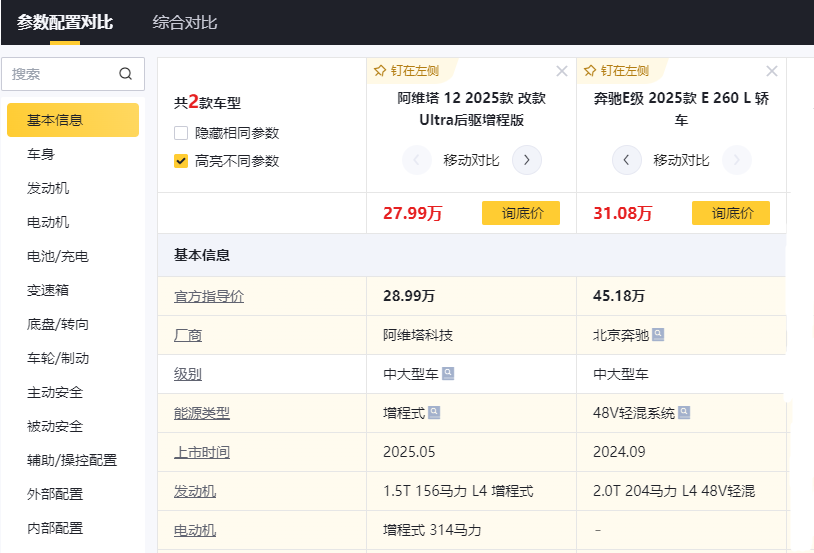Click 共2款车型 count label

pyautogui.click(x=208, y=102)
